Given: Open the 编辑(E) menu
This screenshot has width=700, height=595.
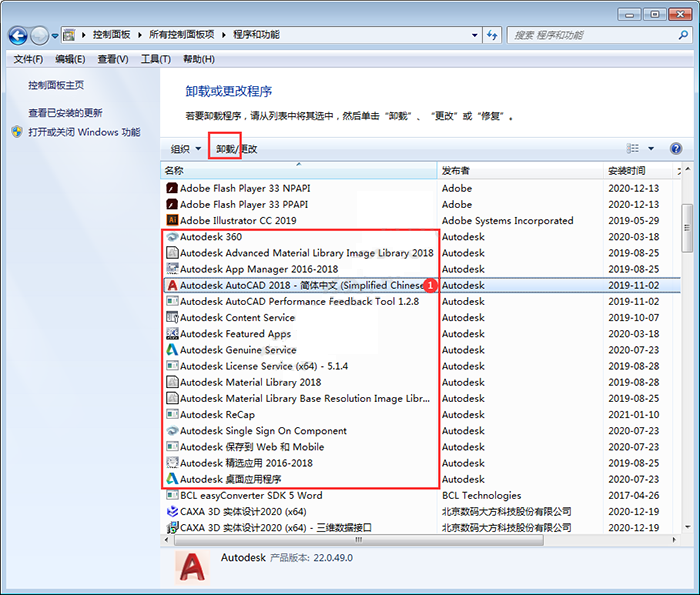Looking at the screenshot, I should pyautogui.click(x=70, y=59).
